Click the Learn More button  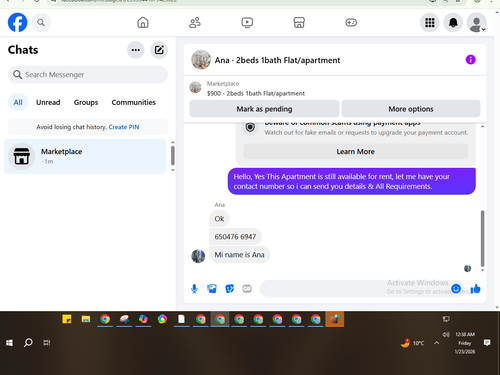click(355, 152)
